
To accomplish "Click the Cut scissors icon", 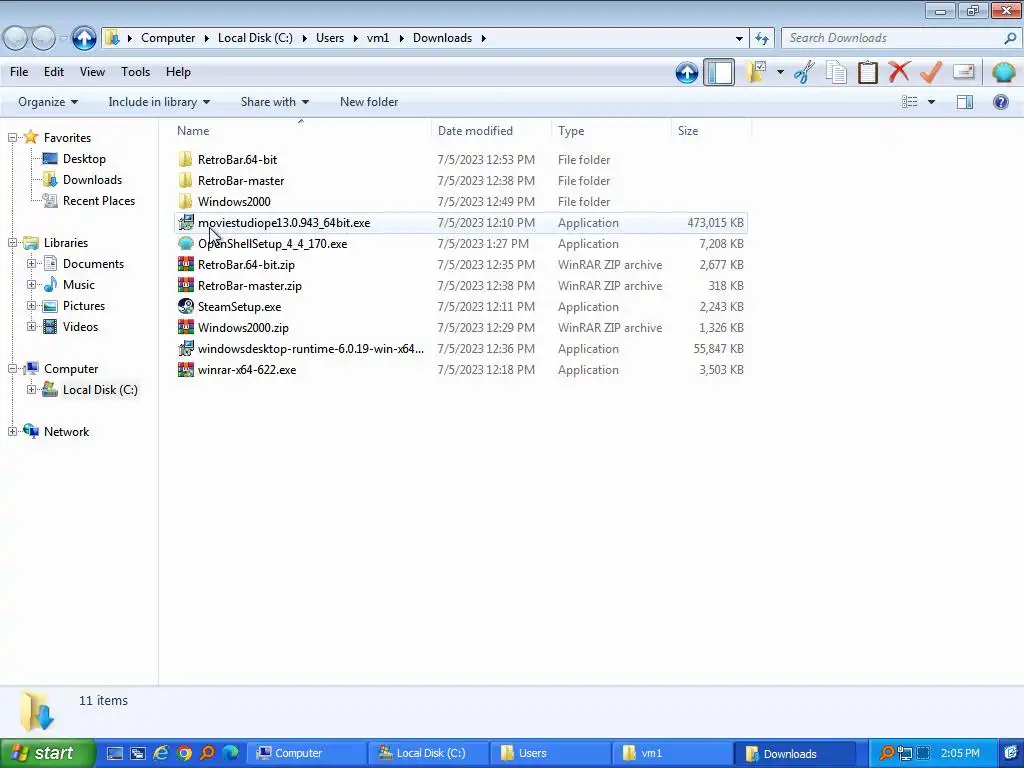I will pos(805,72).
